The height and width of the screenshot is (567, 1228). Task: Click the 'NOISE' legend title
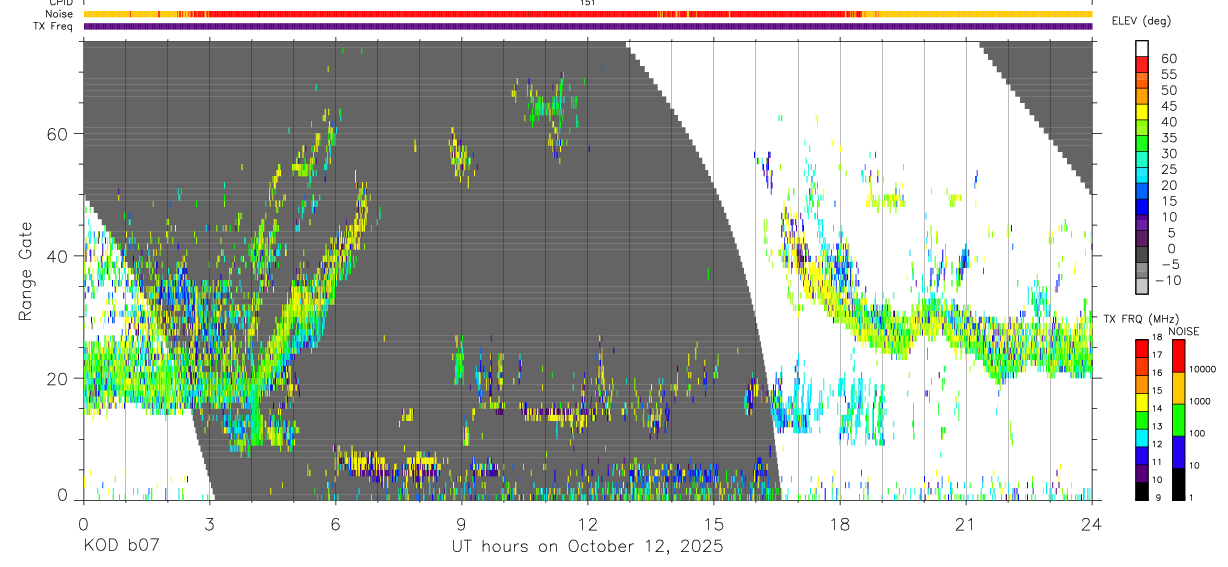(x=1183, y=331)
